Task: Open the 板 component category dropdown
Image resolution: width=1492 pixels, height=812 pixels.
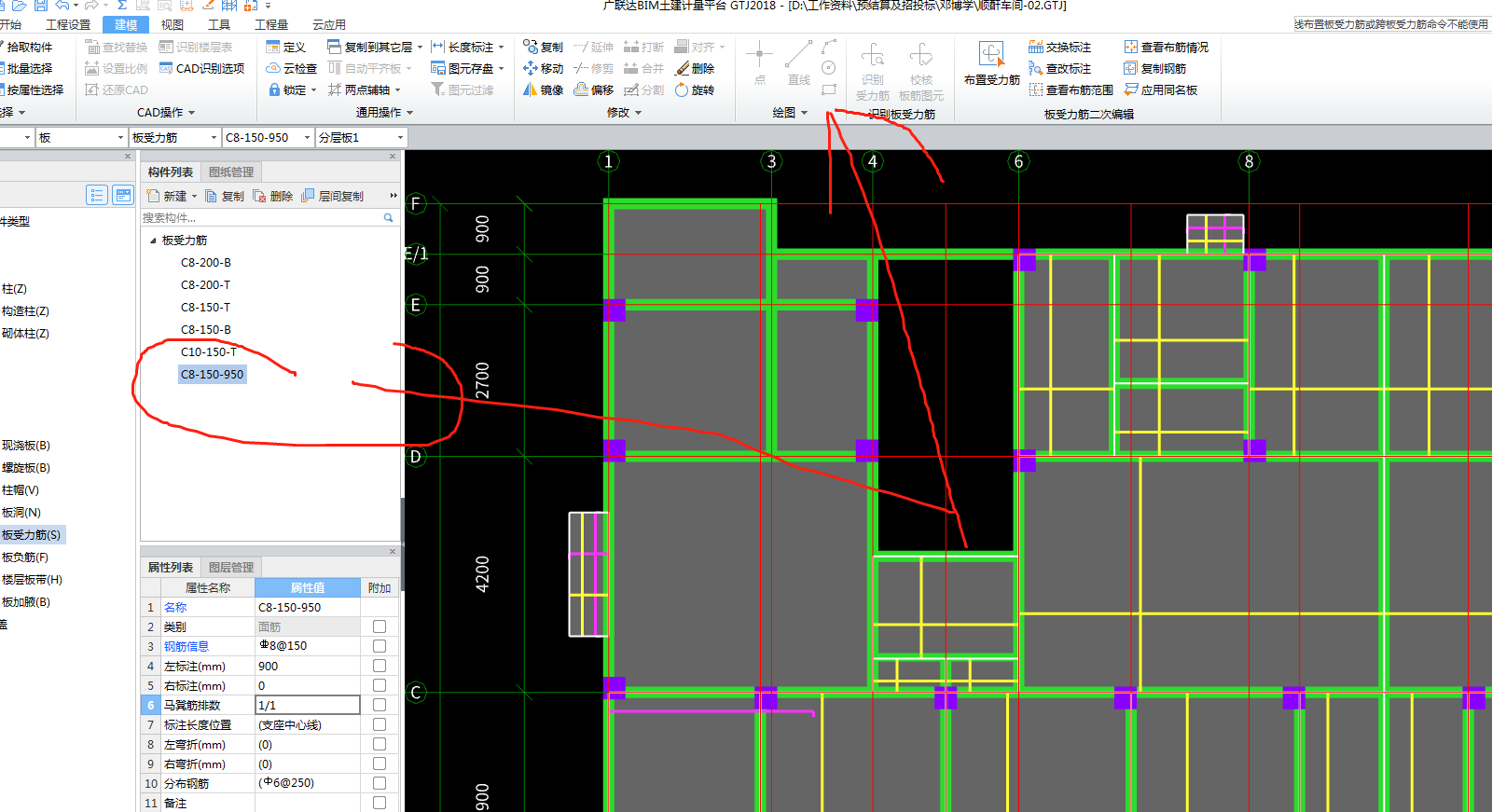Action: pyautogui.click(x=120, y=137)
